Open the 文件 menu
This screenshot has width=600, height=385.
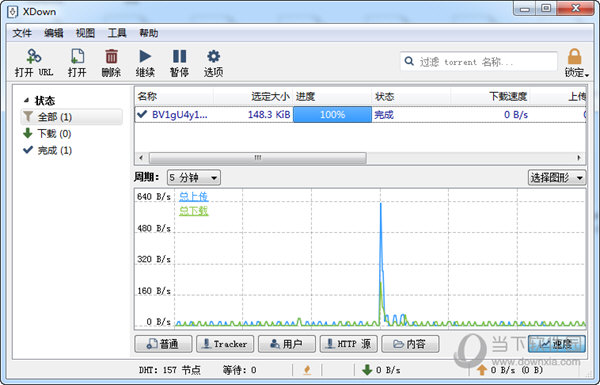click(x=22, y=33)
